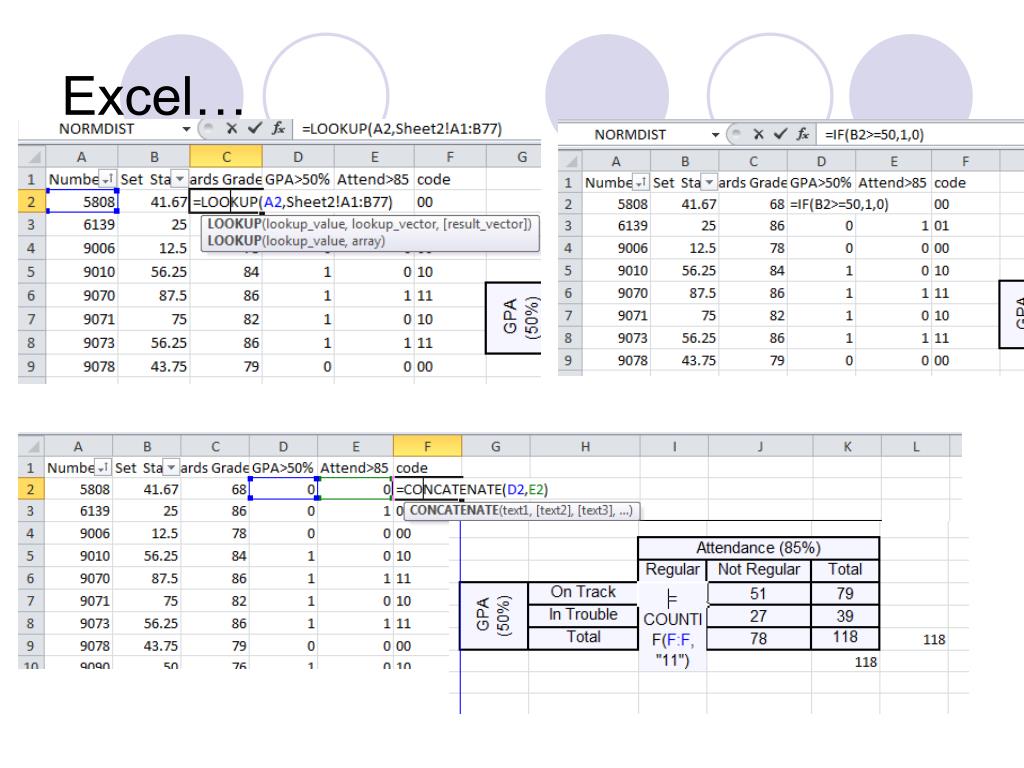Screen dimensions: 1024x768
Task: Click Select All corner in the =IF sheet
Action: tap(571, 161)
